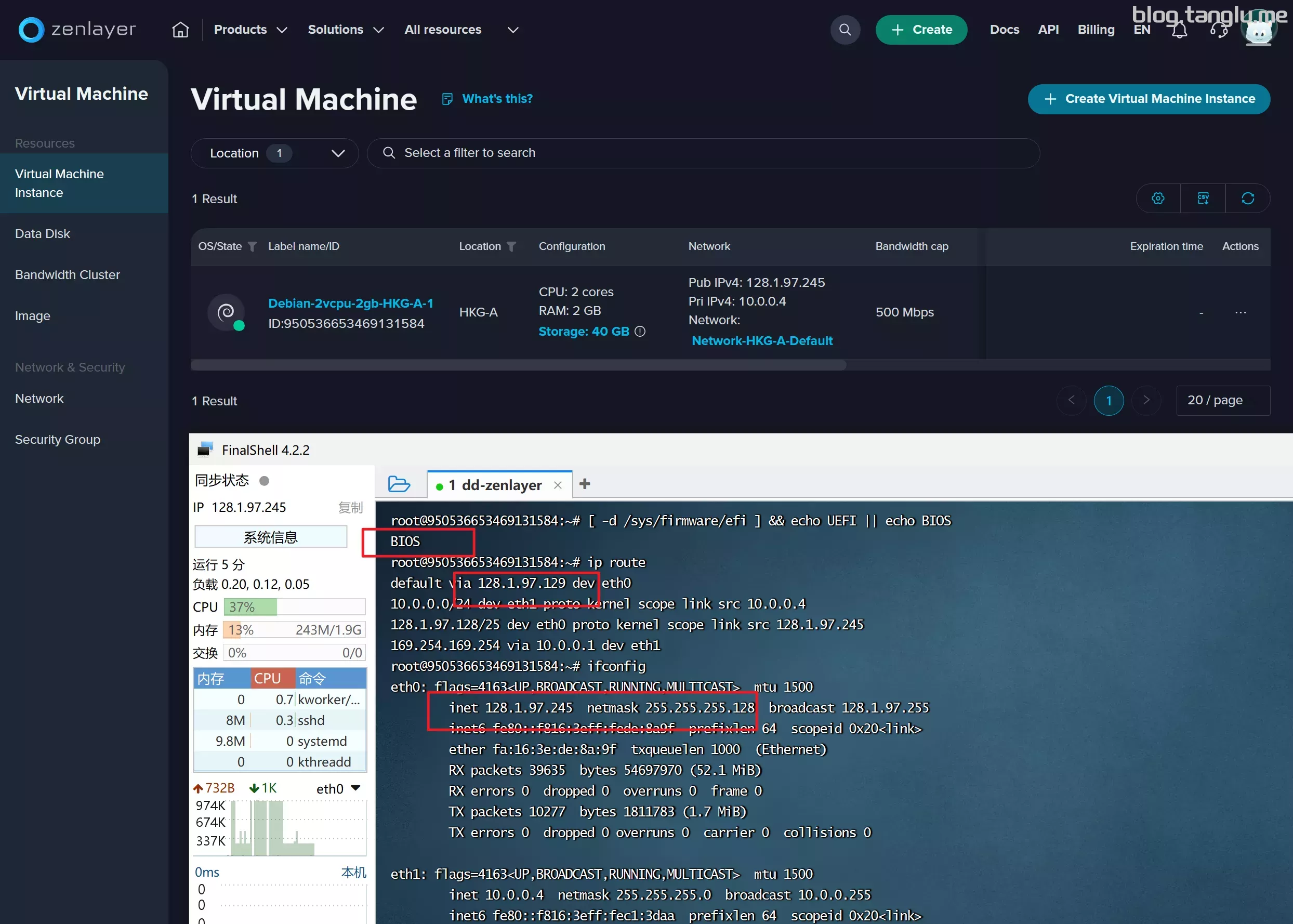Open Security Group in sidebar

[x=58, y=439]
